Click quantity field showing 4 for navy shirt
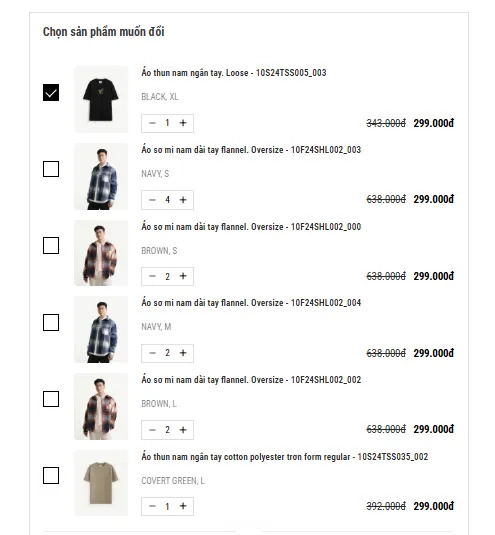 (x=168, y=200)
